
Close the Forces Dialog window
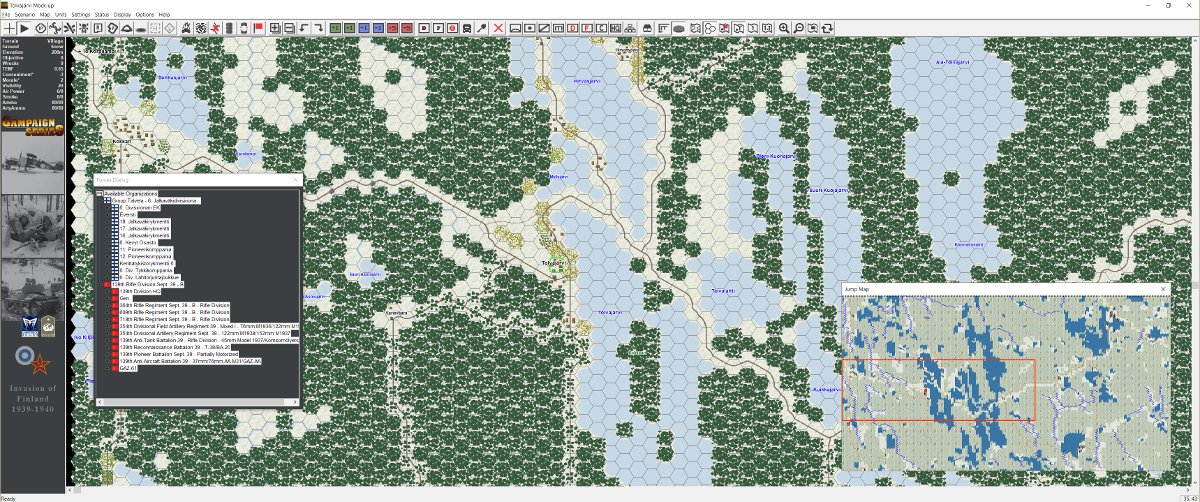coord(295,180)
